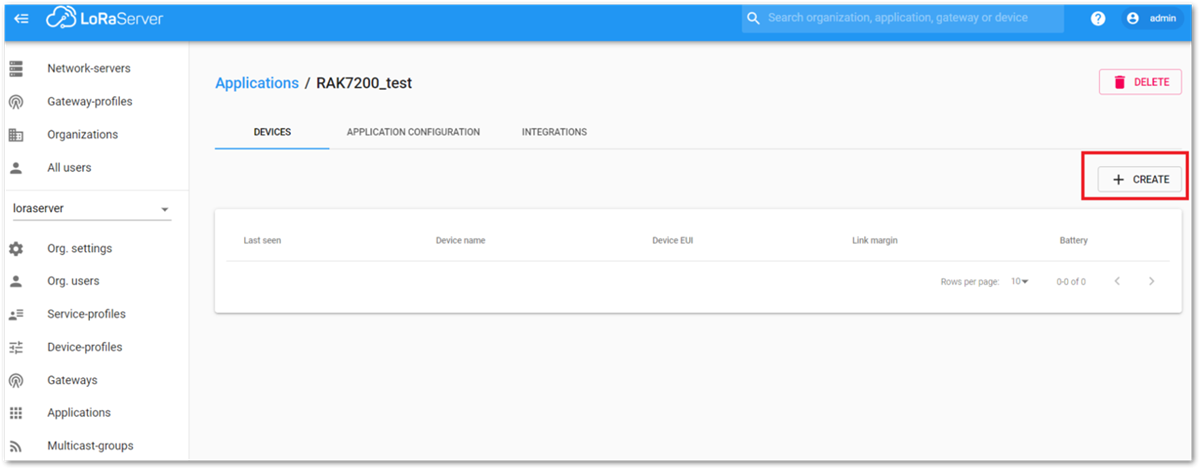
Task: Open Applications in the sidebar
Action: pyautogui.click(x=79, y=413)
